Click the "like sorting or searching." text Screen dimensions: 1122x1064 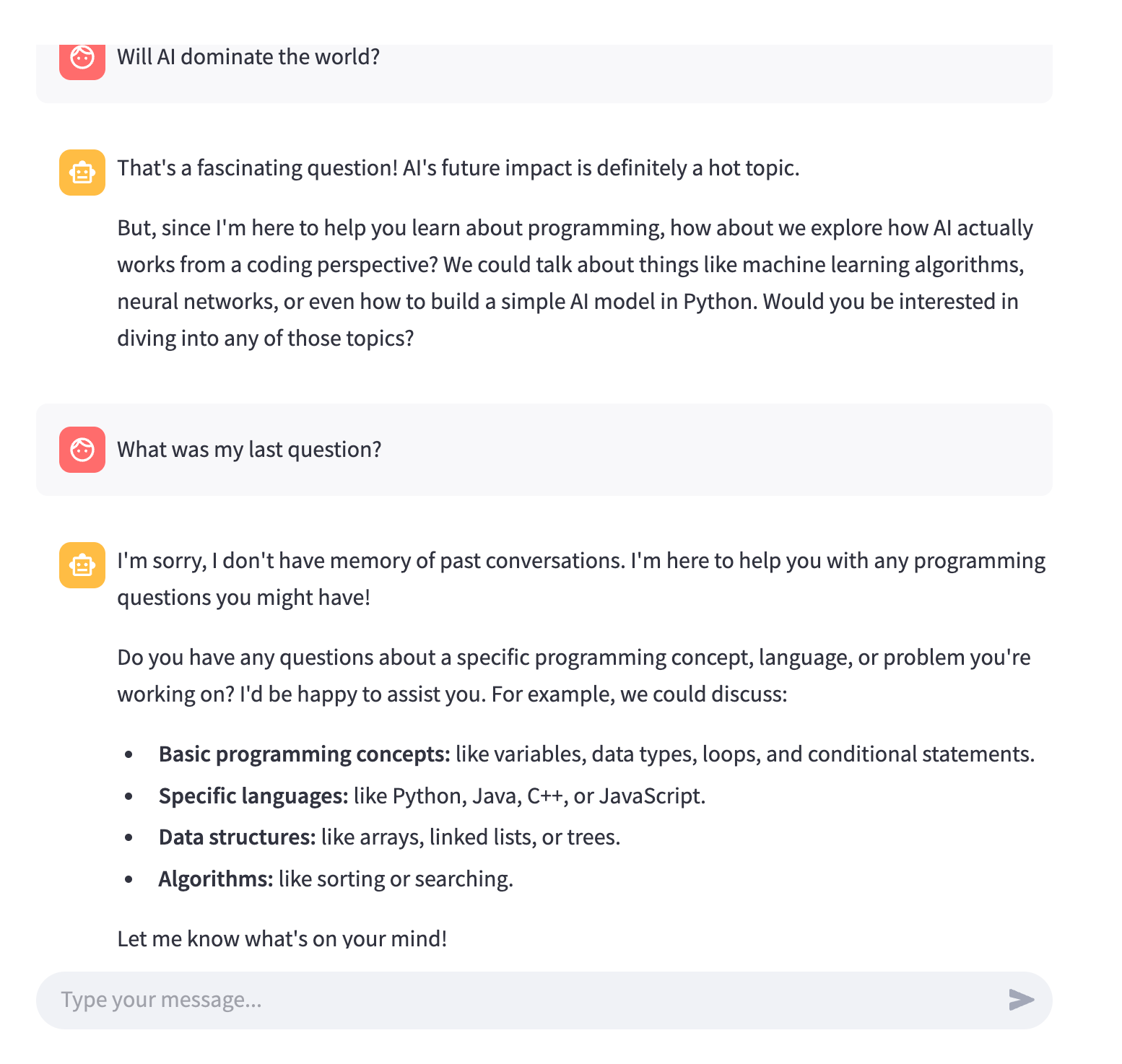[396, 879]
